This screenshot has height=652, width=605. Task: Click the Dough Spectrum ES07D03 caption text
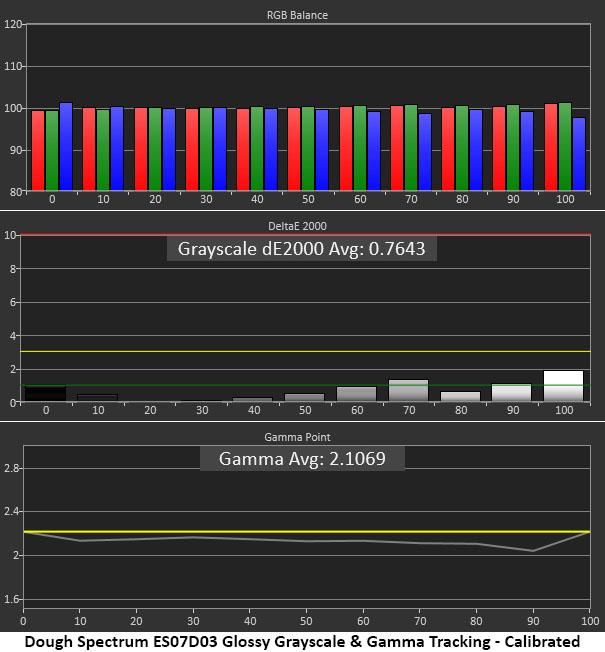coord(302,642)
